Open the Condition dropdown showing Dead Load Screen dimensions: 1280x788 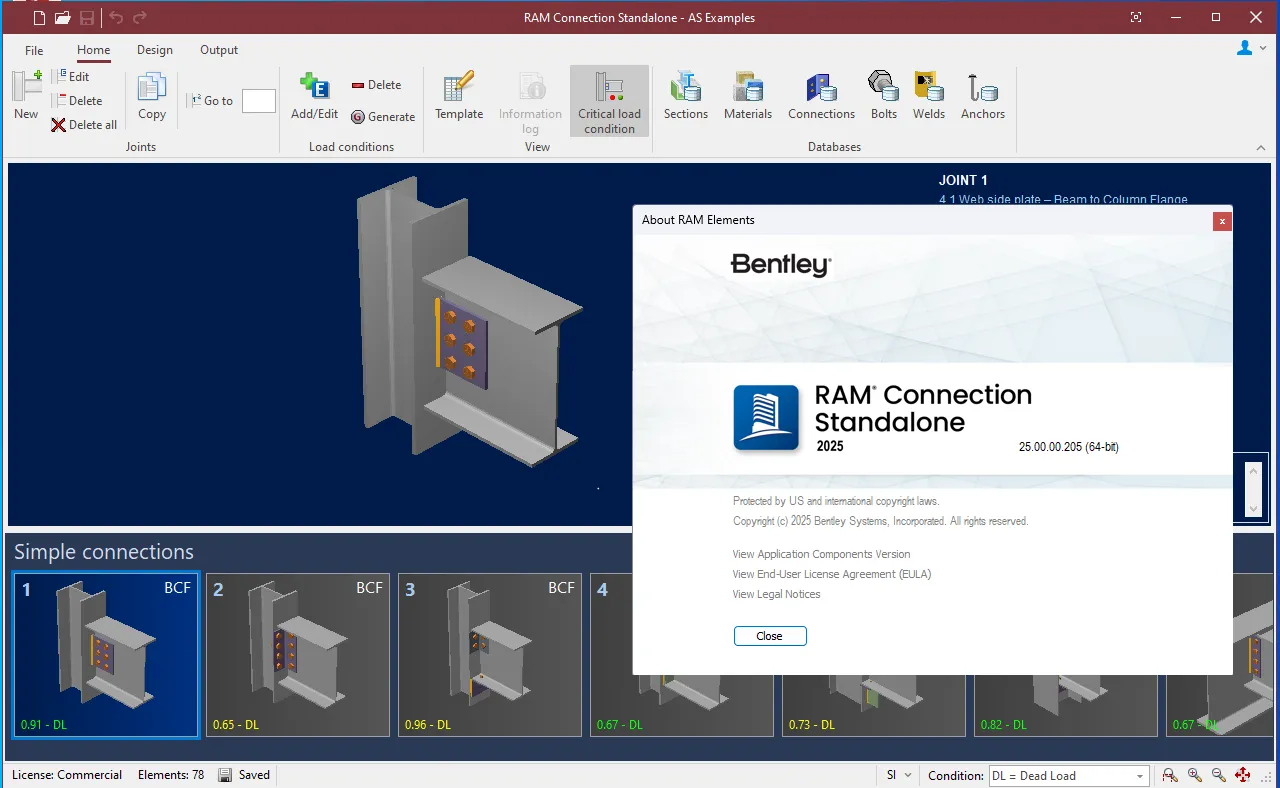tap(1068, 776)
